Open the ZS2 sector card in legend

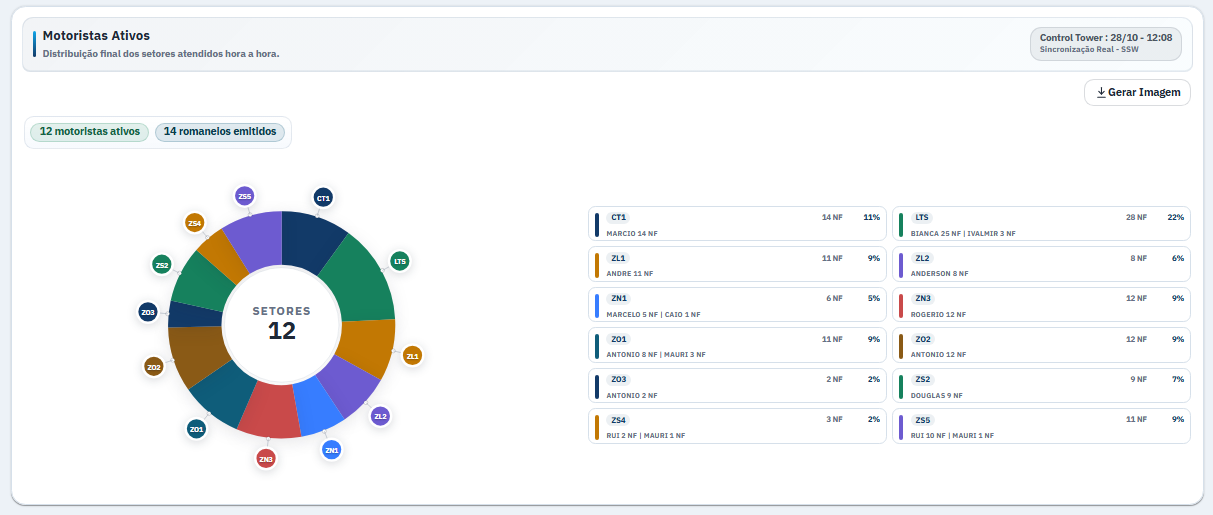[x=1041, y=386]
